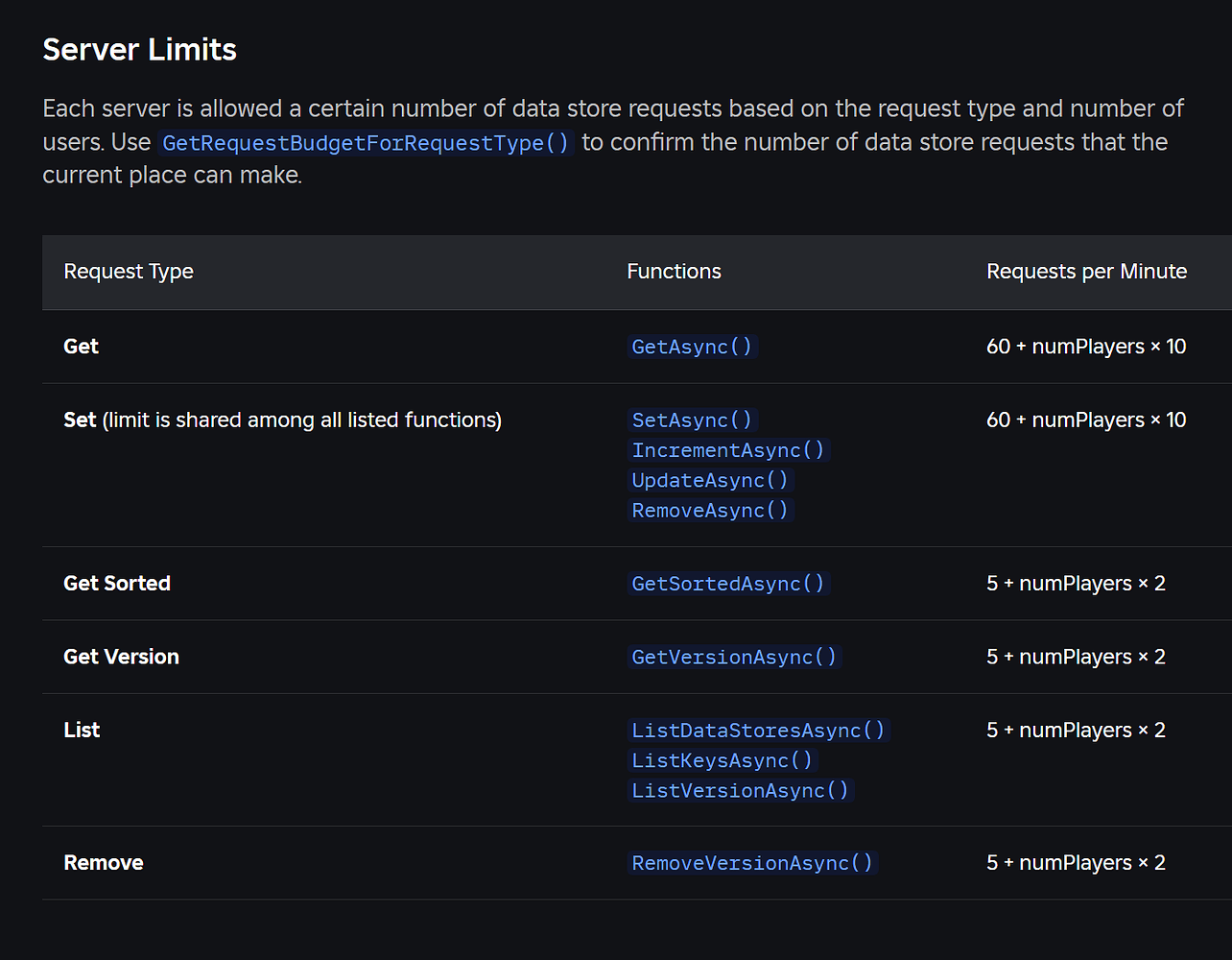Click the RemoveAsync() function link
1232x960 pixels.
pyautogui.click(x=710, y=510)
